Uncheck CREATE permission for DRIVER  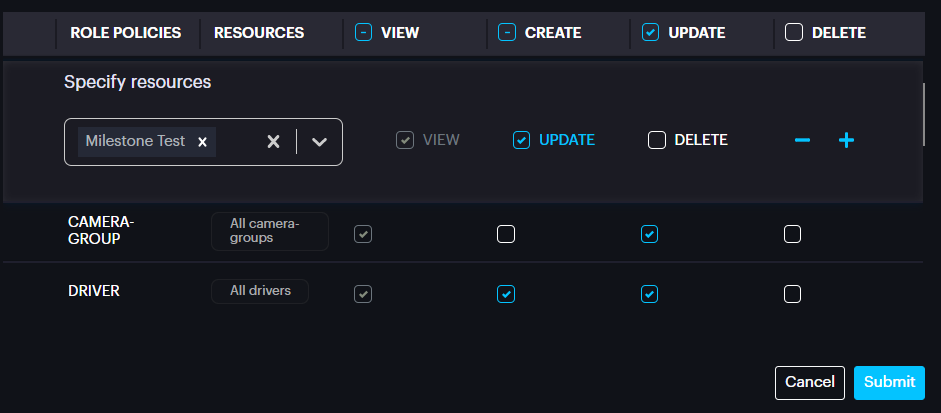pyautogui.click(x=507, y=294)
